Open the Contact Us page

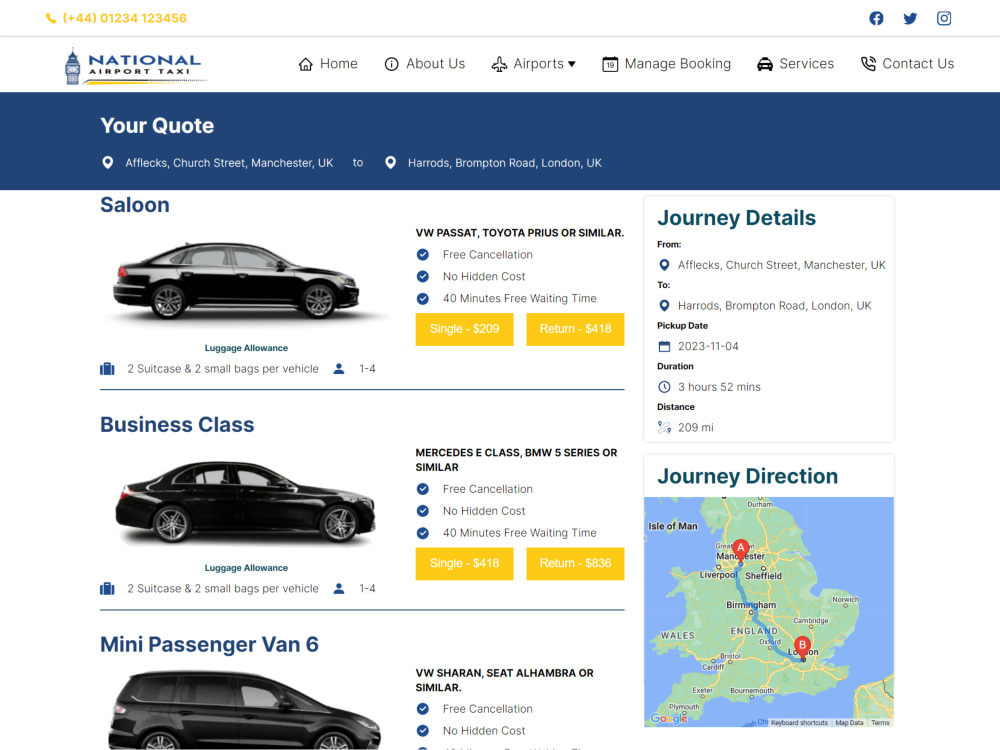907,64
